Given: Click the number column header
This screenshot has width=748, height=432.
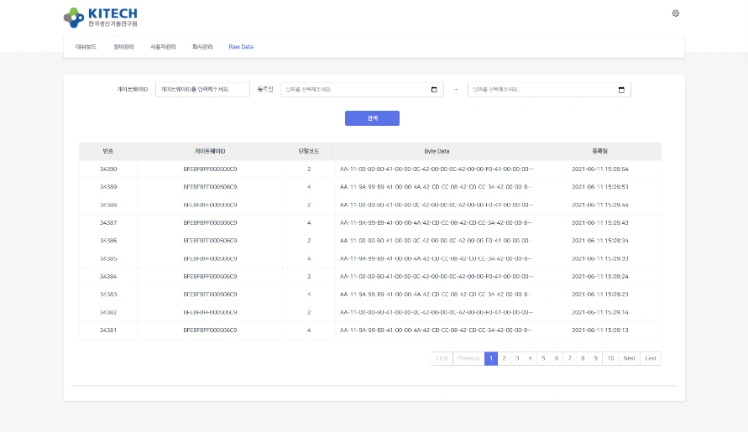Looking at the screenshot, I should coord(108,151).
